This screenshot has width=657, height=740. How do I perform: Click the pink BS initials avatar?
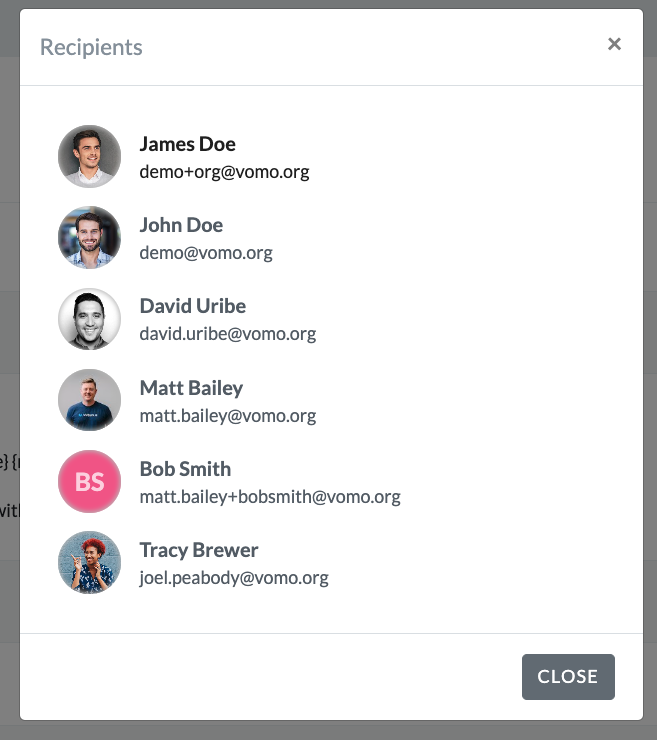click(89, 481)
